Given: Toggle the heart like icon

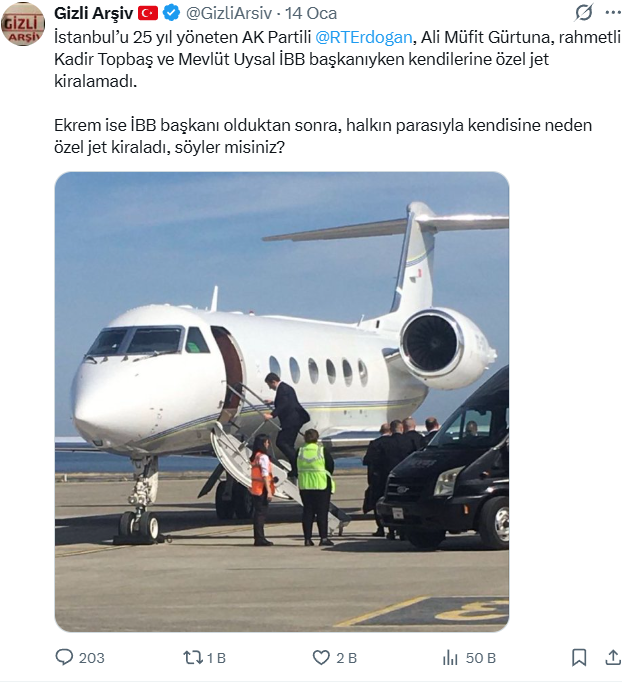Looking at the screenshot, I should pos(321,657).
